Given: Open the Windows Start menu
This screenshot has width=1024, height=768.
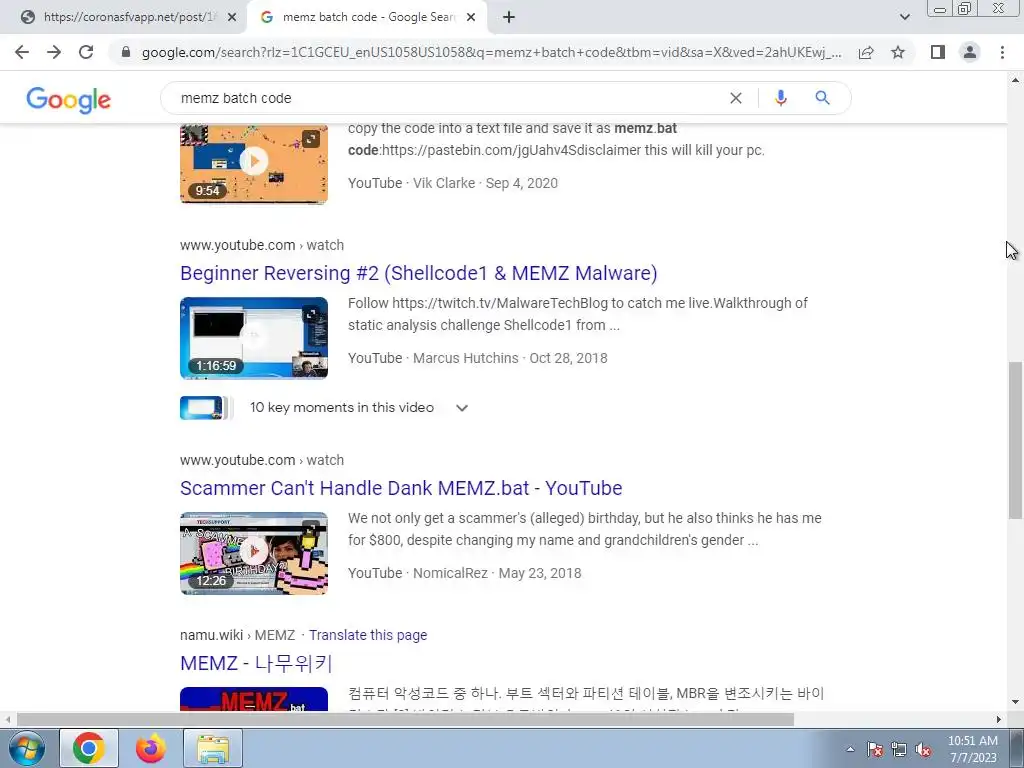Looking at the screenshot, I should [x=26, y=748].
